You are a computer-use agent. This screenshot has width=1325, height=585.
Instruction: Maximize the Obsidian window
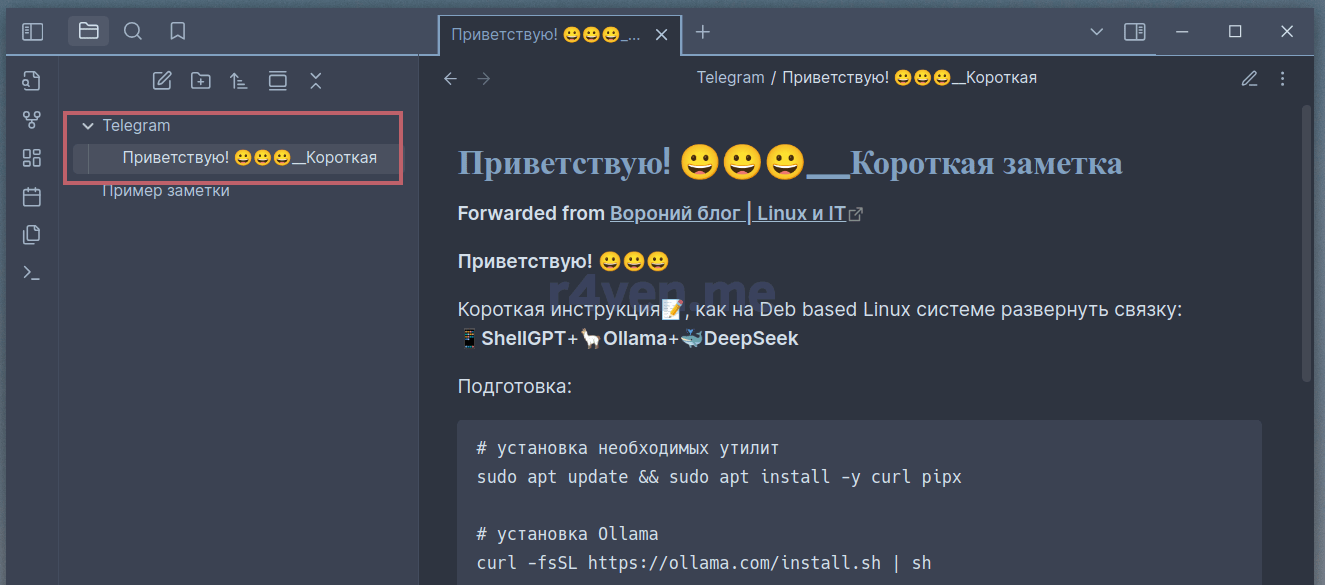click(1235, 32)
